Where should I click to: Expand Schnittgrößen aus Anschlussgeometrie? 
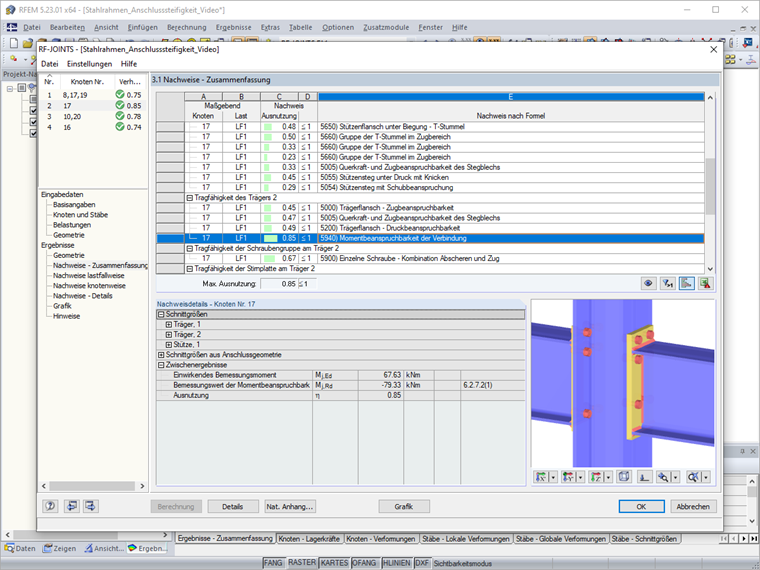(x=161, y=355)
